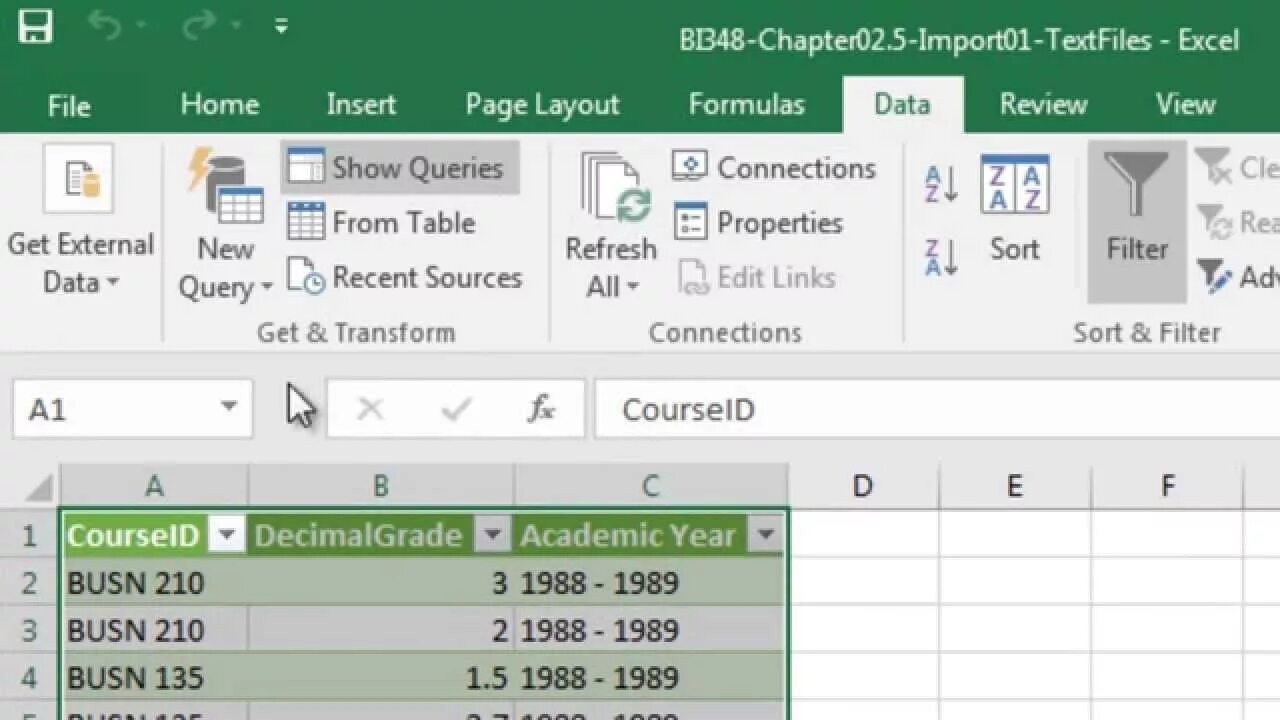The width and height of the screenshot is (1280, 720).
Task: Open workbook Connections
Action: coord(774,167)
